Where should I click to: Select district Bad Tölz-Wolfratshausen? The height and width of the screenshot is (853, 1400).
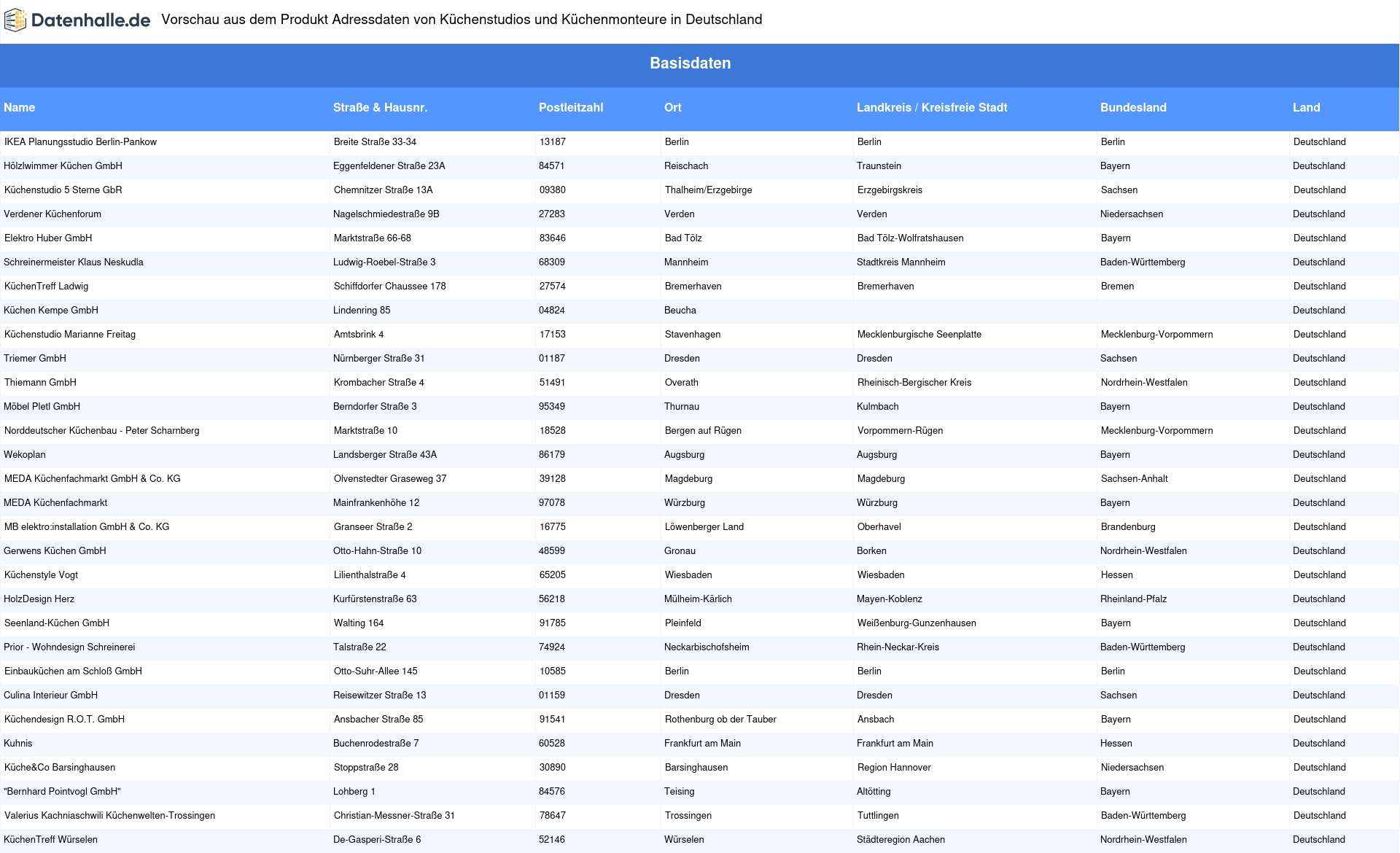coord(910,238)
